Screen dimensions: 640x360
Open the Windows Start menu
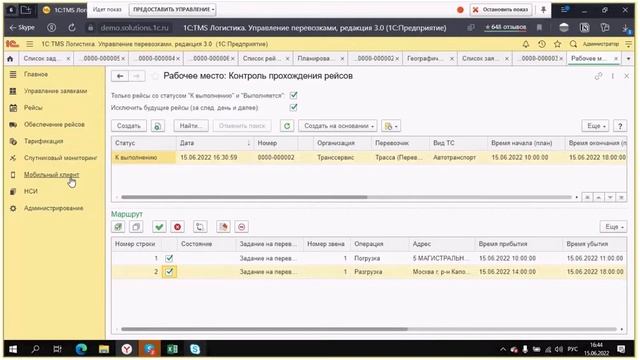click(13, 349)
